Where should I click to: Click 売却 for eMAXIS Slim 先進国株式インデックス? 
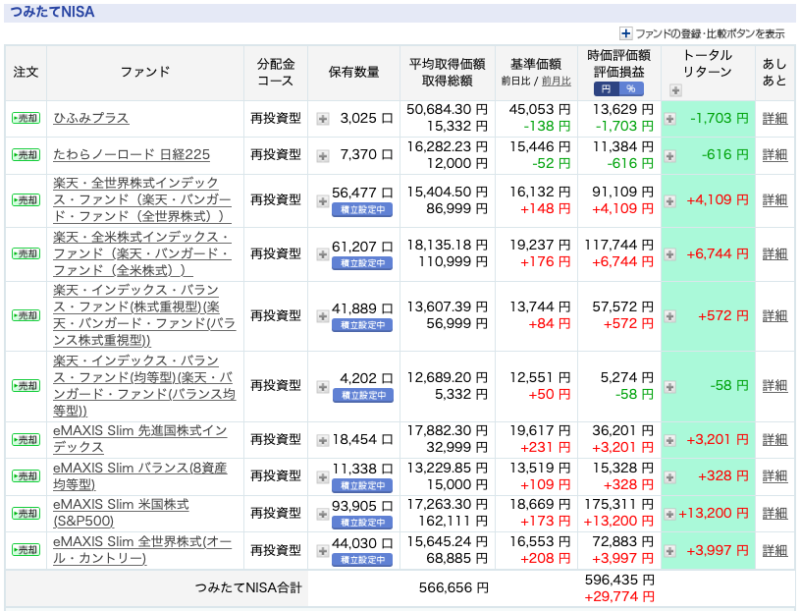click(x=26, y=439)
